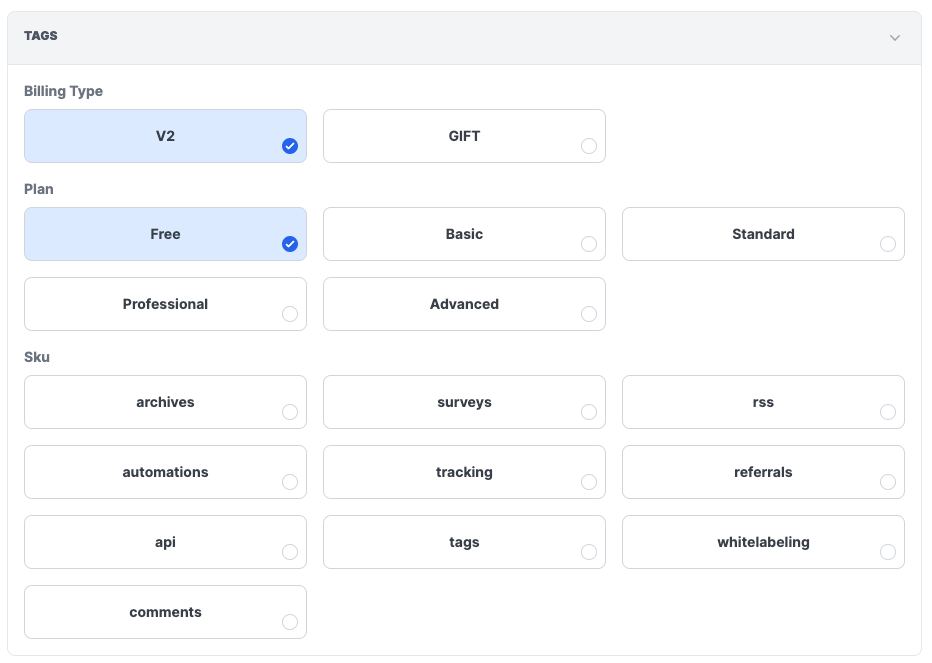This screenshot has height=663, width=932.
Task: Select the rss sku
Action: tap(763, 402)
